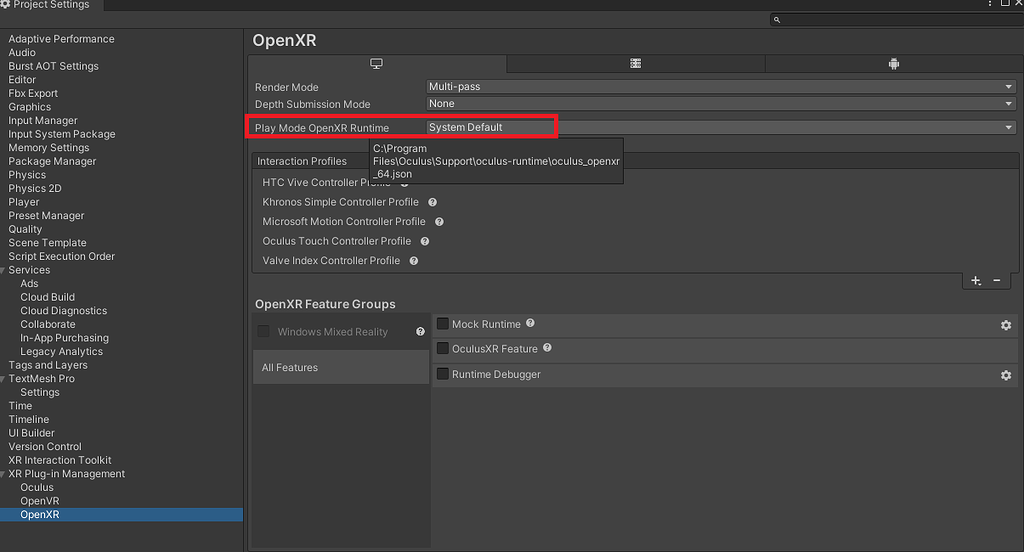Click the settings search field
1024x552 pixels.
895,20
